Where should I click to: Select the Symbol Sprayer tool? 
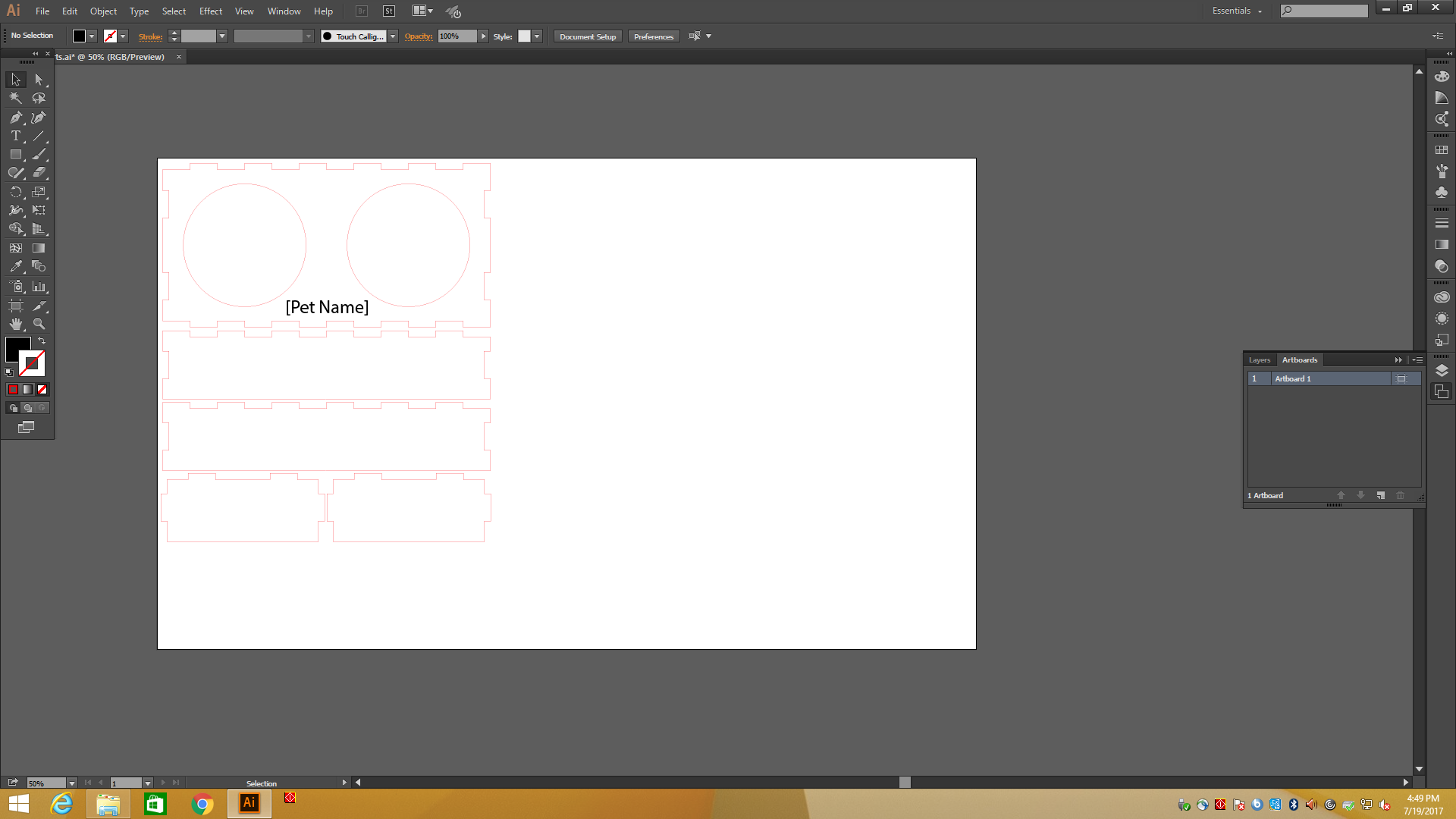click(16, 287)
